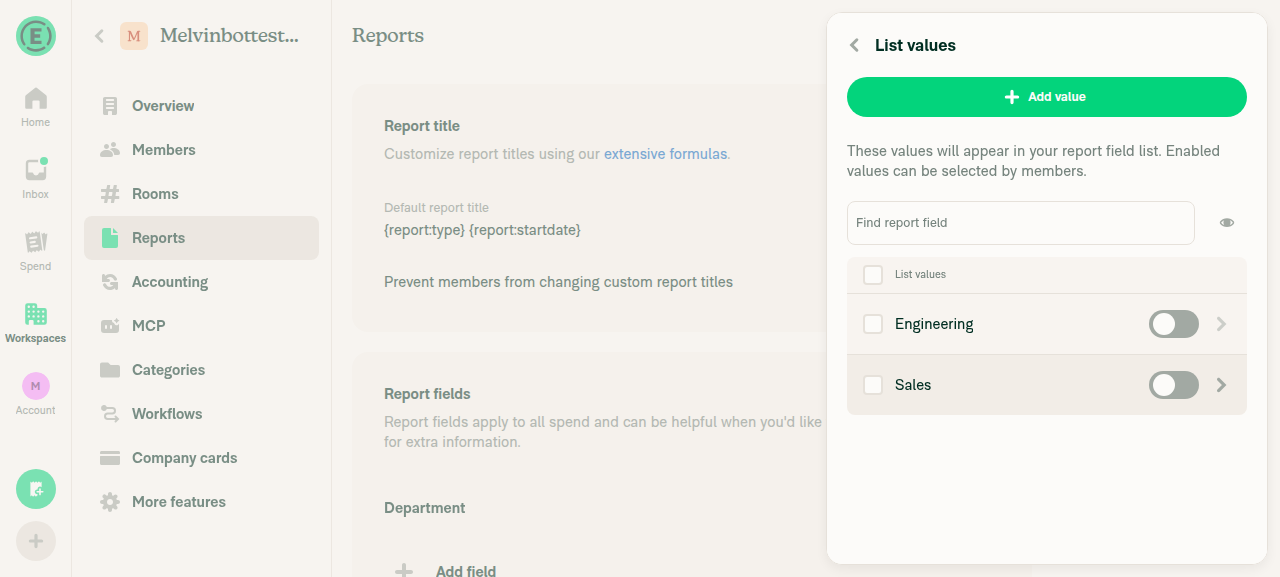Enable the Sales value toggle
Screen dimensions: 1280x577
[x=1174, y=385]
